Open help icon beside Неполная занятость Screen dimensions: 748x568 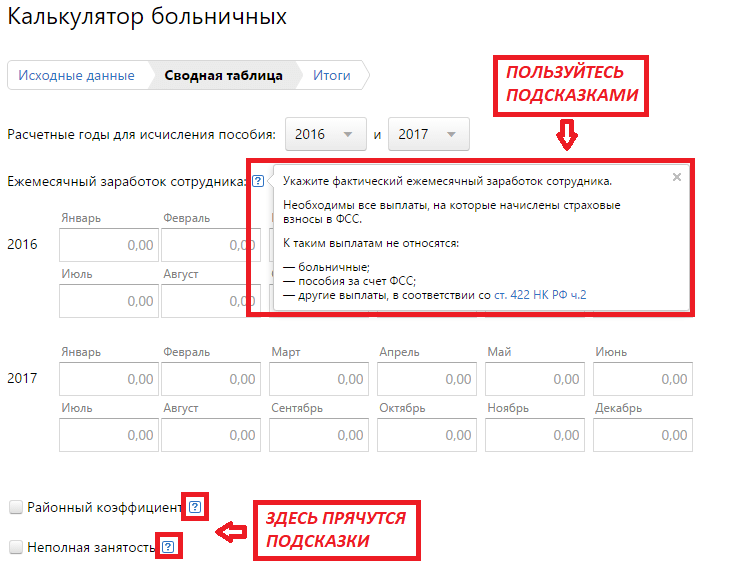168,547
